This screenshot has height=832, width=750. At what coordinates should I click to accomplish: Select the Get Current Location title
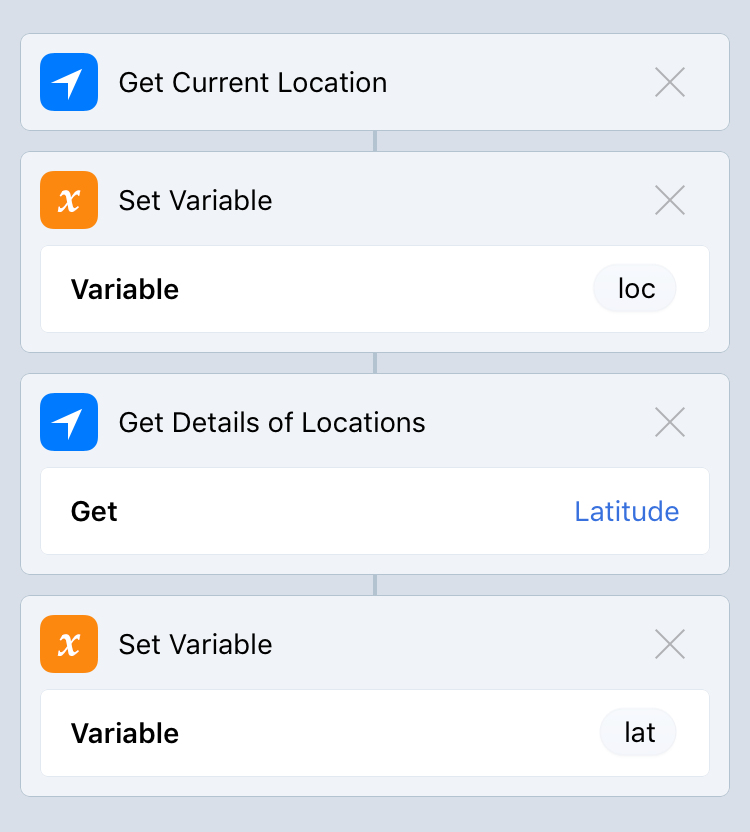click(253, 82)
